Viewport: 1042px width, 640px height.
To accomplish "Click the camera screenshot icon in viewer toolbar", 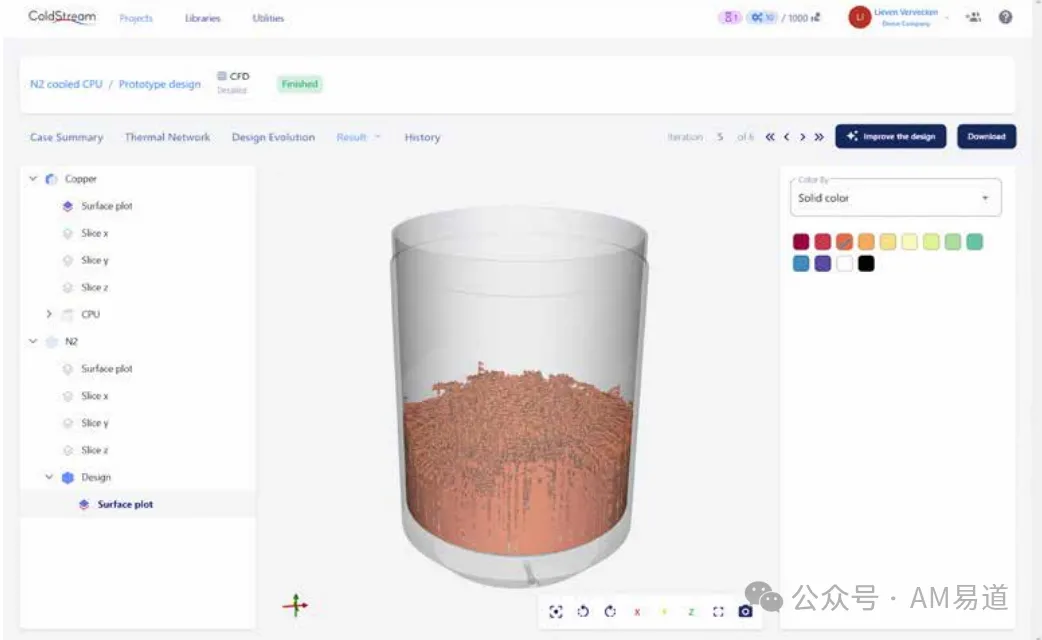I will point(745,611).
